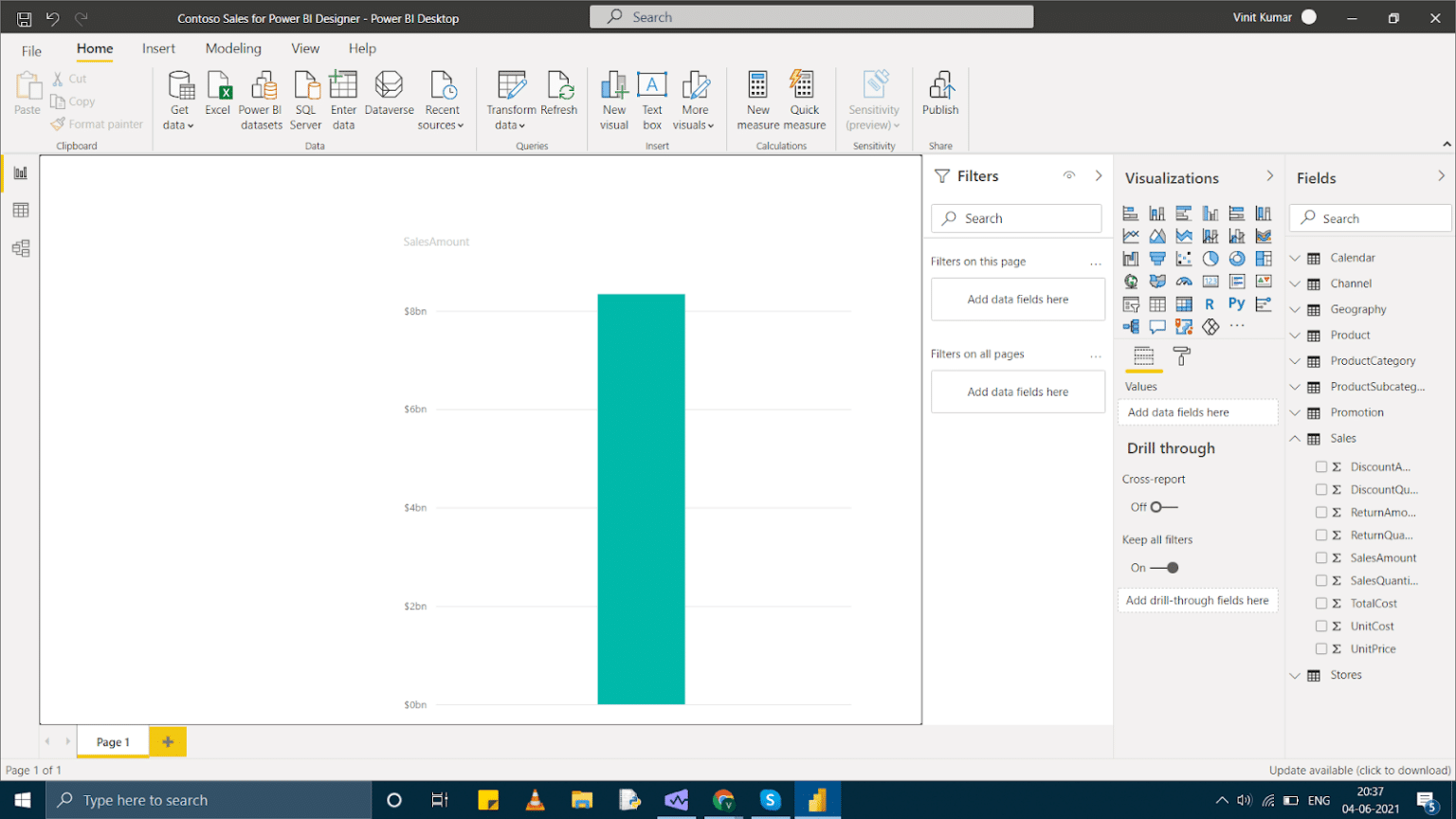Select the pie chart visualization icon

[1210, 258]
